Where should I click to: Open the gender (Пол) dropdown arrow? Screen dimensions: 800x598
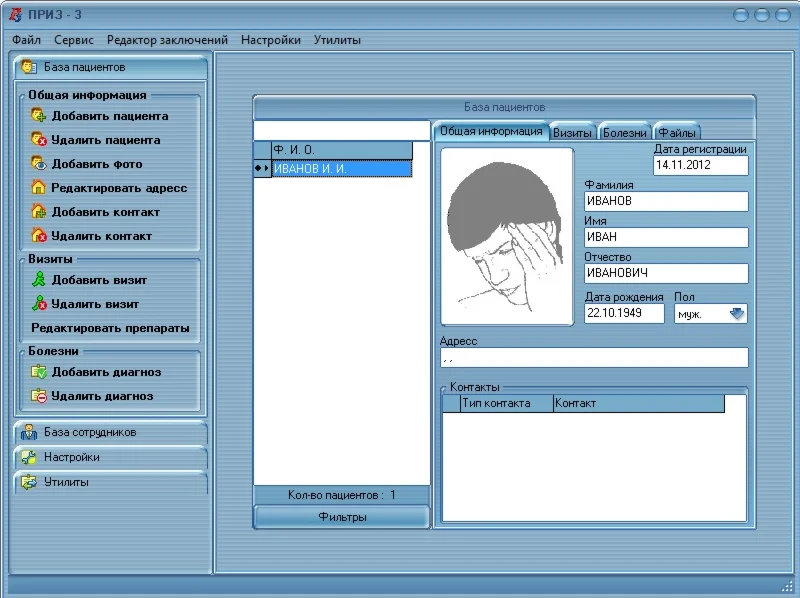(737, 314)
